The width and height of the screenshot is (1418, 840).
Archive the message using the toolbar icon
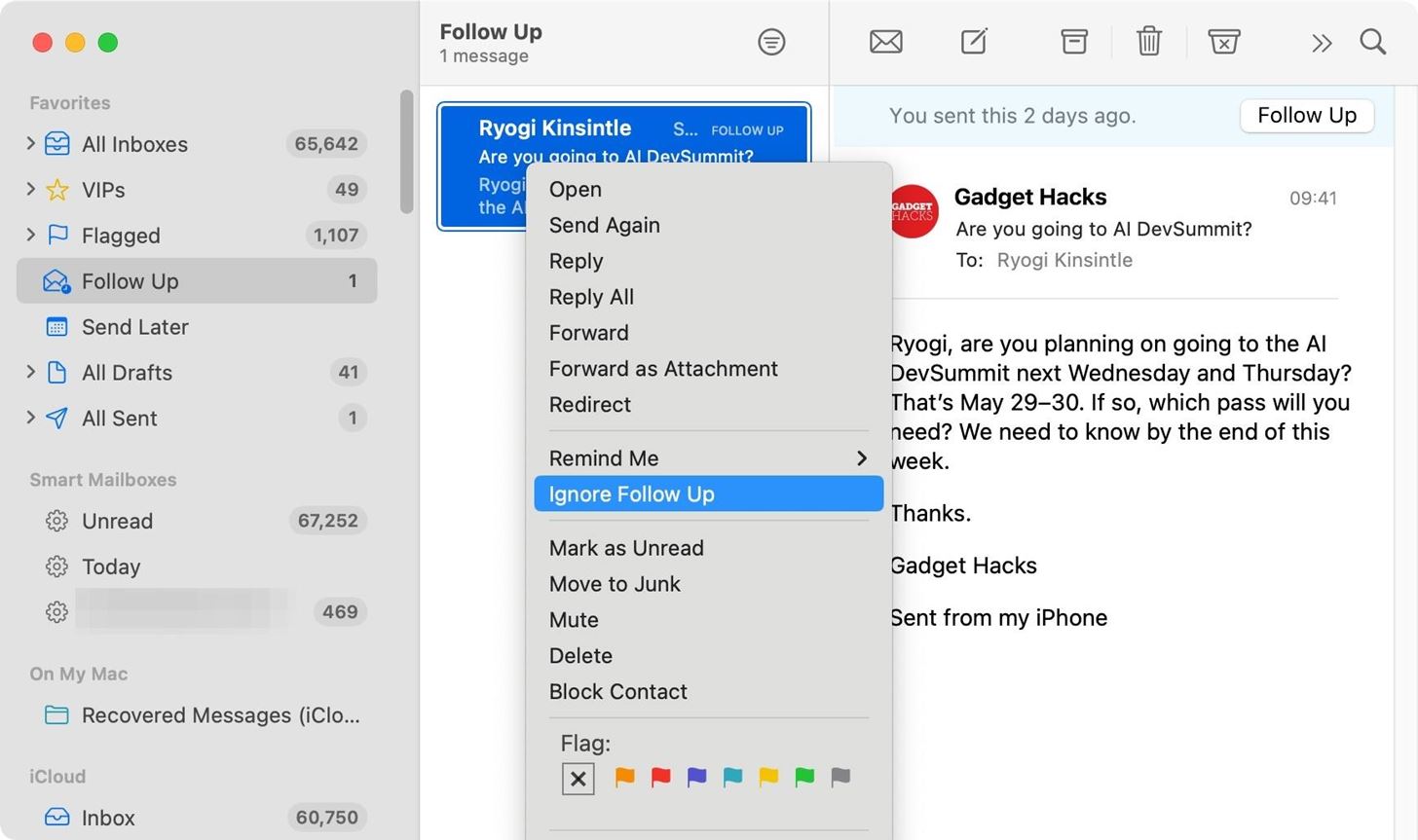click(x=1072, y=42)
